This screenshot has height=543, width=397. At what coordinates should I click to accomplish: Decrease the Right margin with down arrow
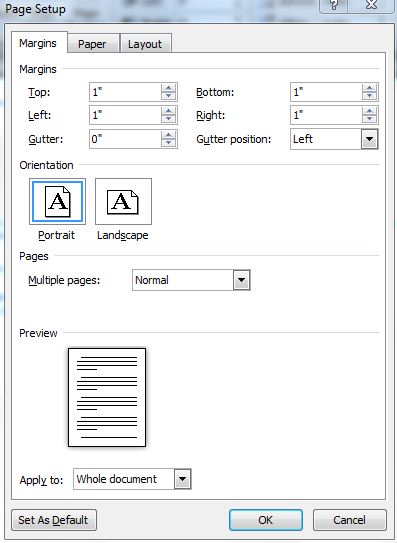(369, 119)
